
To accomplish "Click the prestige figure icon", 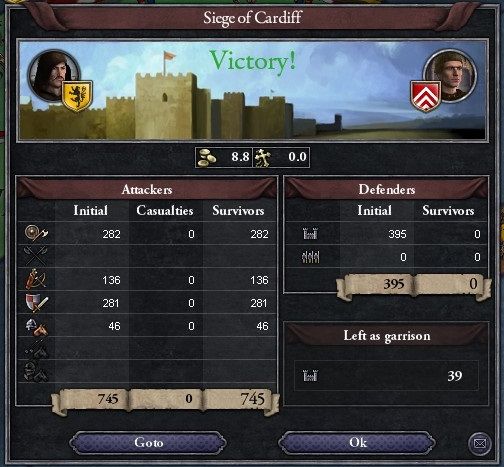I will [263, 157].
